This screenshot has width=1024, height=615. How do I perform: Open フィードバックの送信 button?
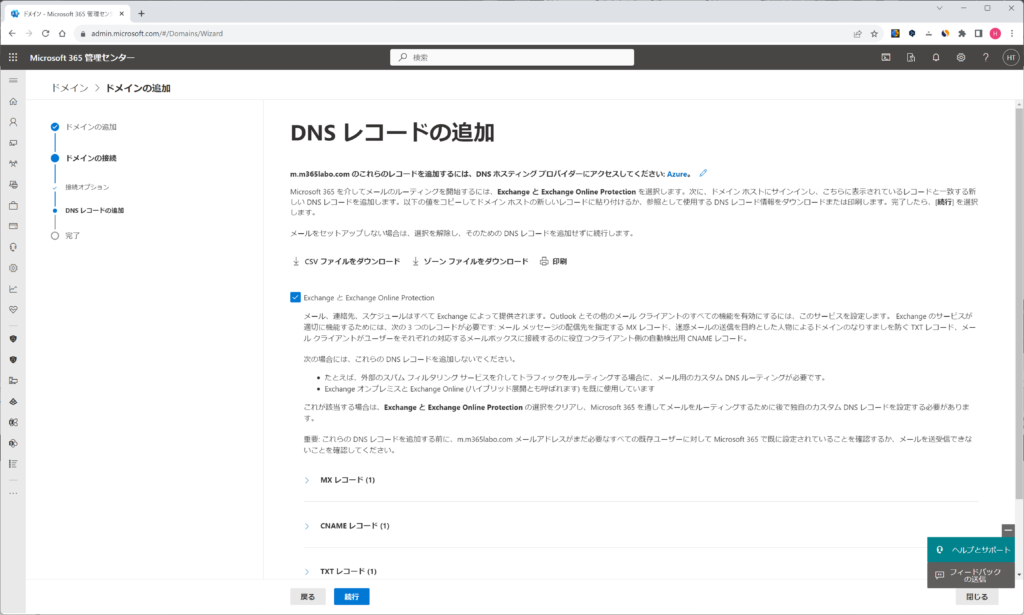[x=971, y=575]
